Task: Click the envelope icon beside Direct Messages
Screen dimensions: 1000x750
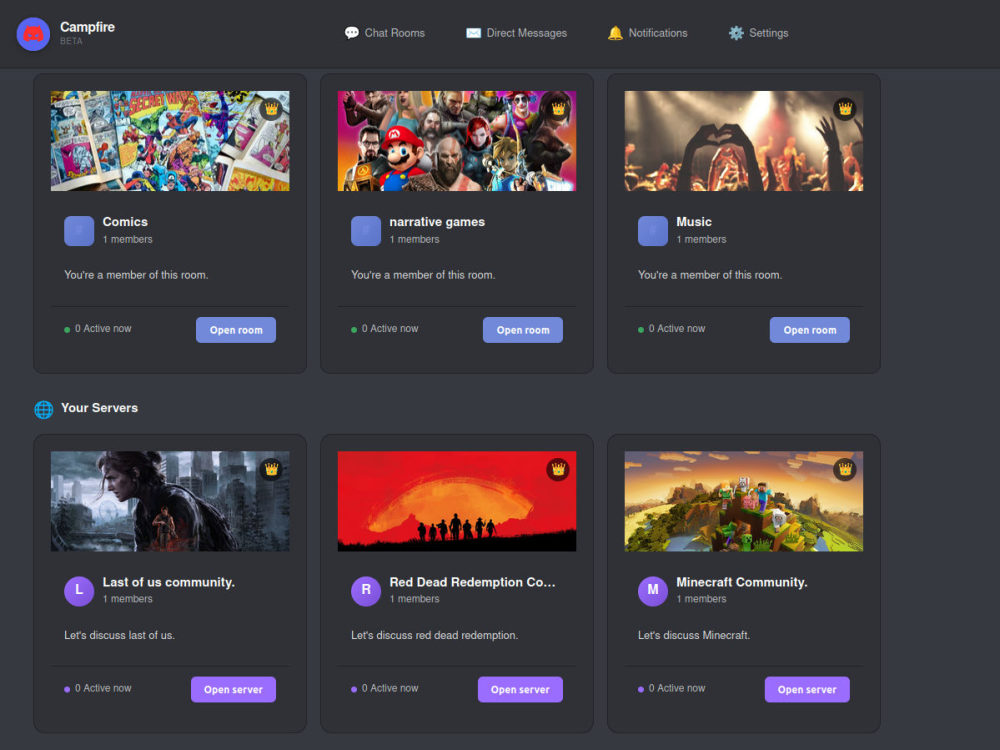Action: click(x=473, y=33)
